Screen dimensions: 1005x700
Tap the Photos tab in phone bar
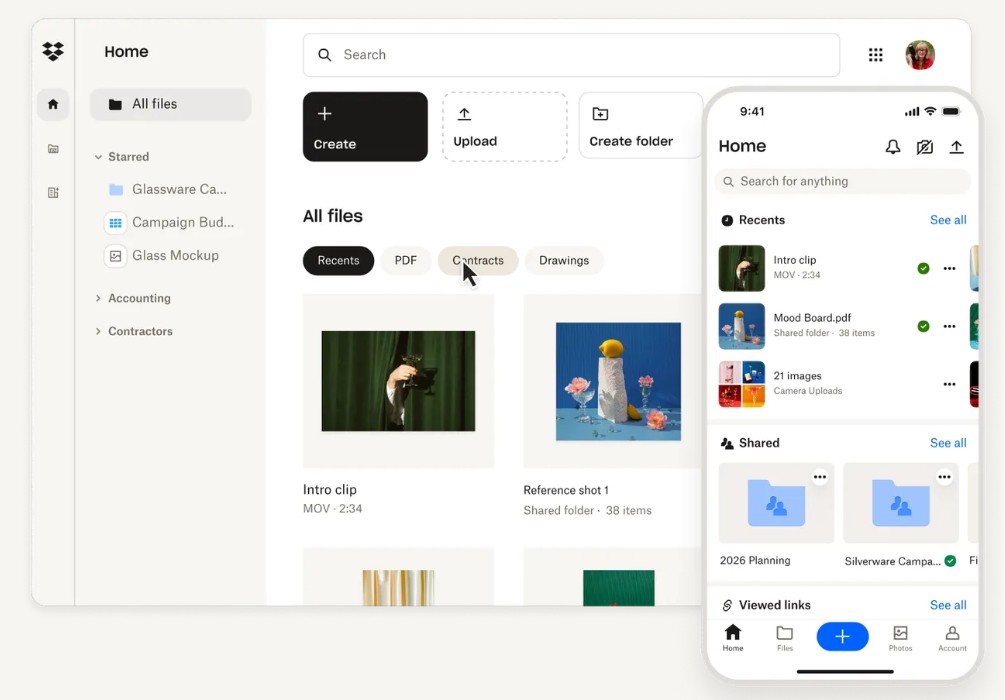[x=900, y=638]
